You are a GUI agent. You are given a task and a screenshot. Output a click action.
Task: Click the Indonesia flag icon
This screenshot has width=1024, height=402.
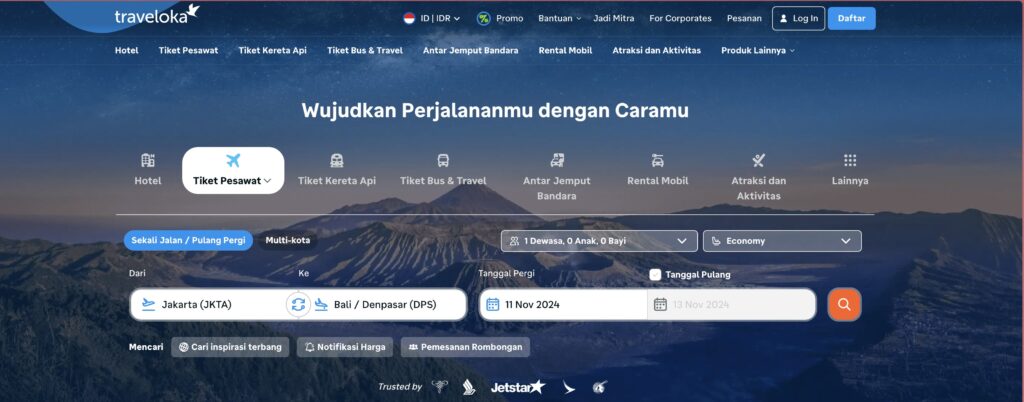click(409, 18)
